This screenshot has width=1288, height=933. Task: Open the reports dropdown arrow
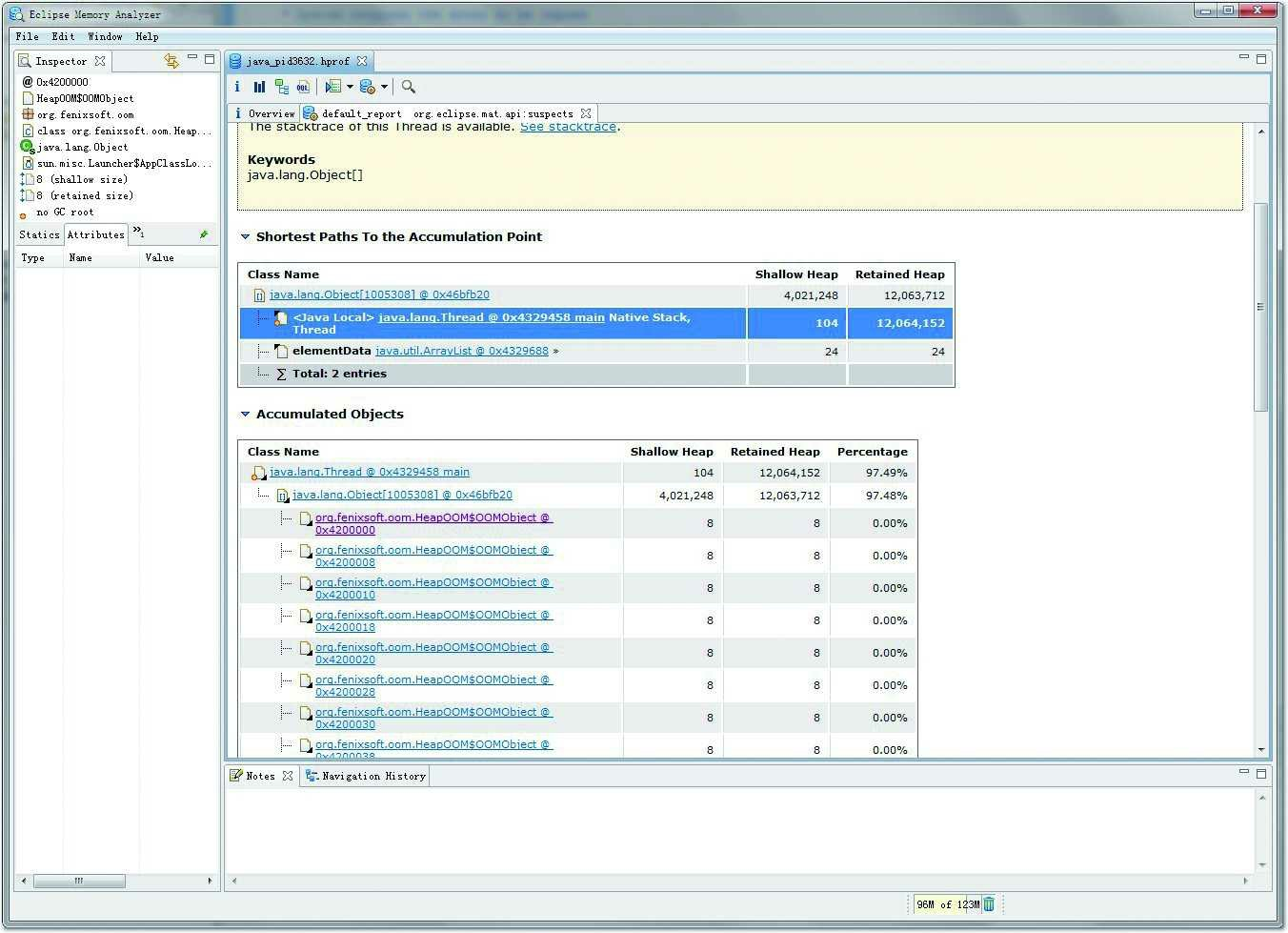tap(350, 87)
